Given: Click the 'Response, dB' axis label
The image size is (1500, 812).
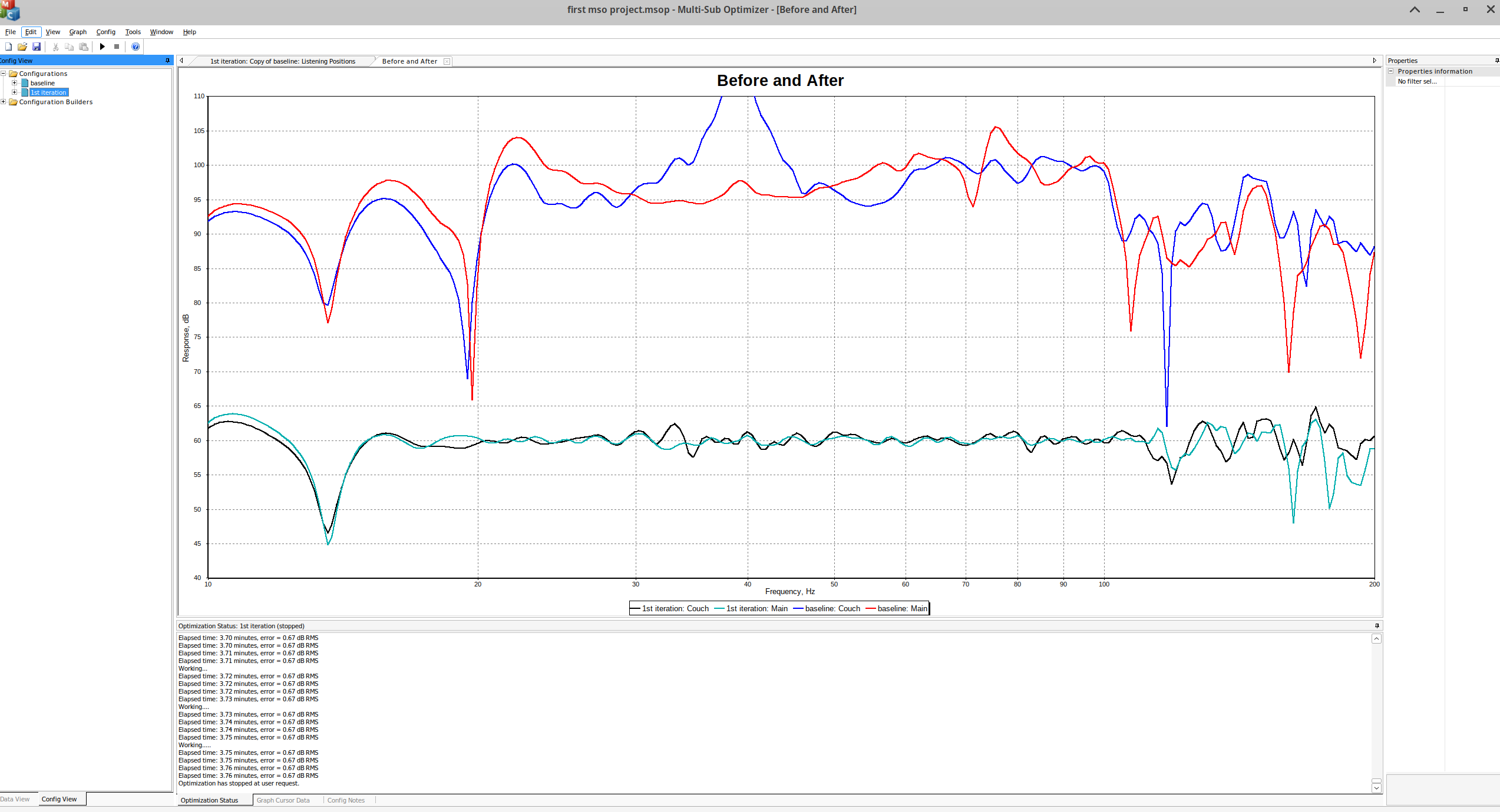Looking at the screenshot, I should [186, 337].
